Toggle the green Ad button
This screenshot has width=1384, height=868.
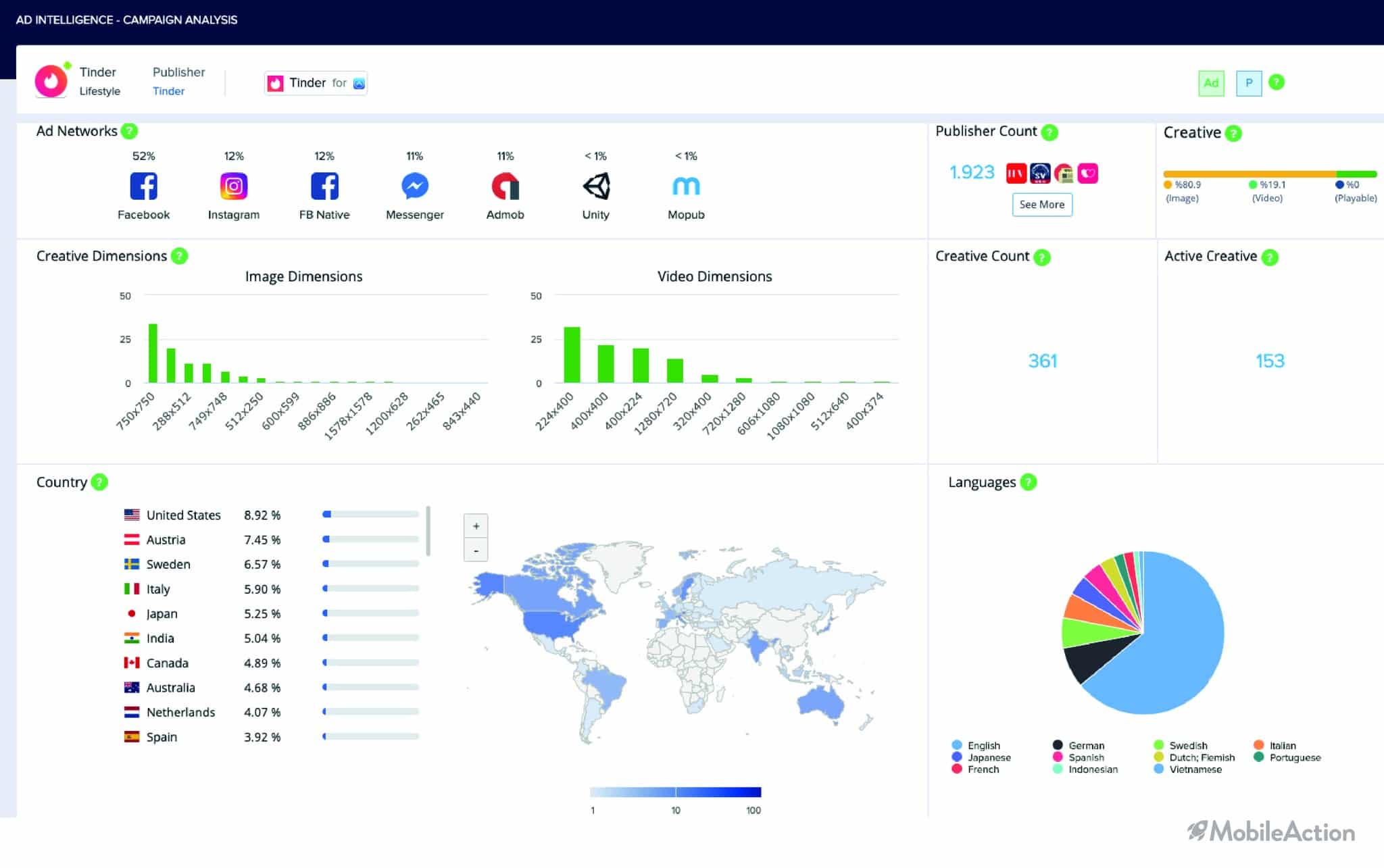click(1211, 83)
